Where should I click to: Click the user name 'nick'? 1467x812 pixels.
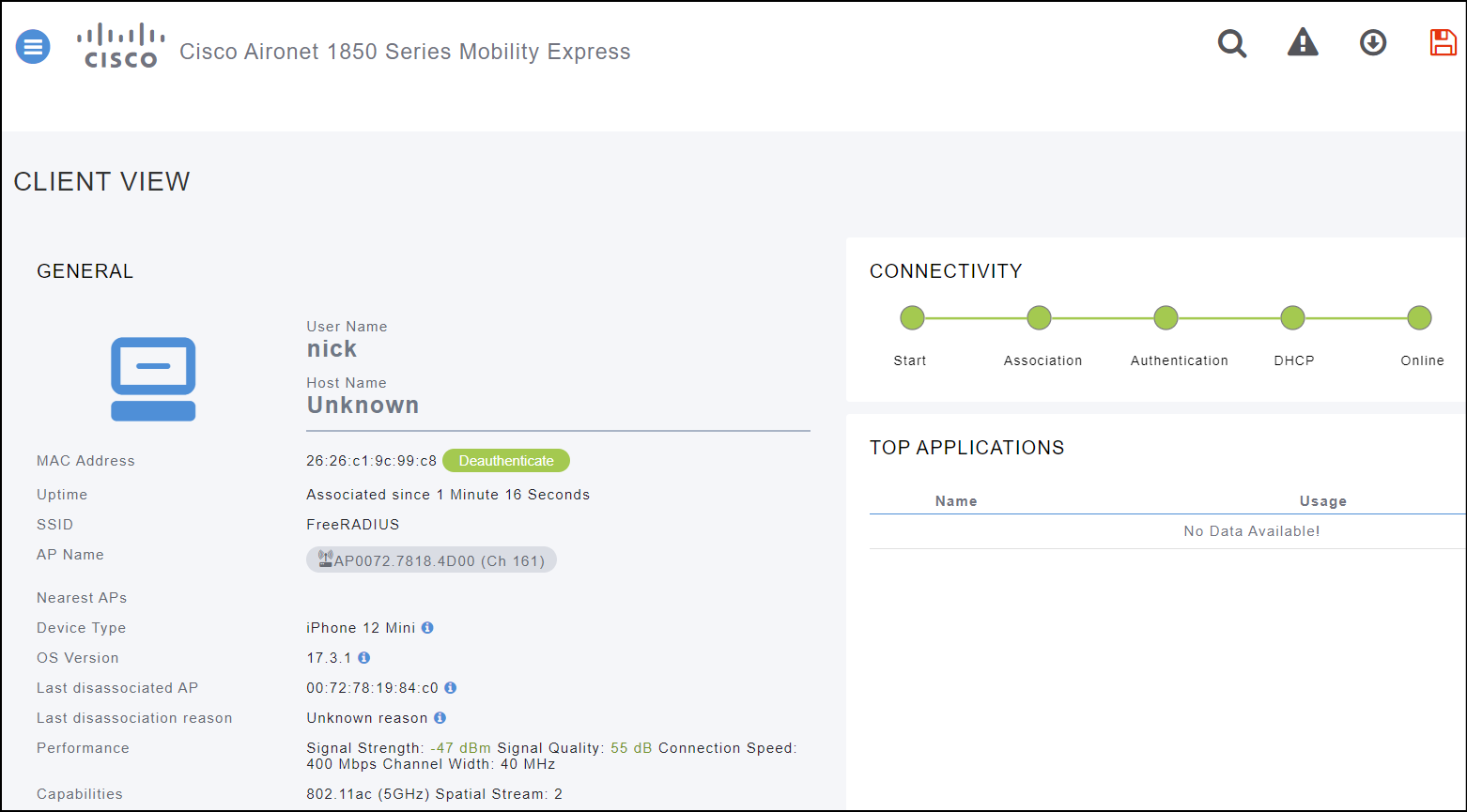[x=332, y=349]
